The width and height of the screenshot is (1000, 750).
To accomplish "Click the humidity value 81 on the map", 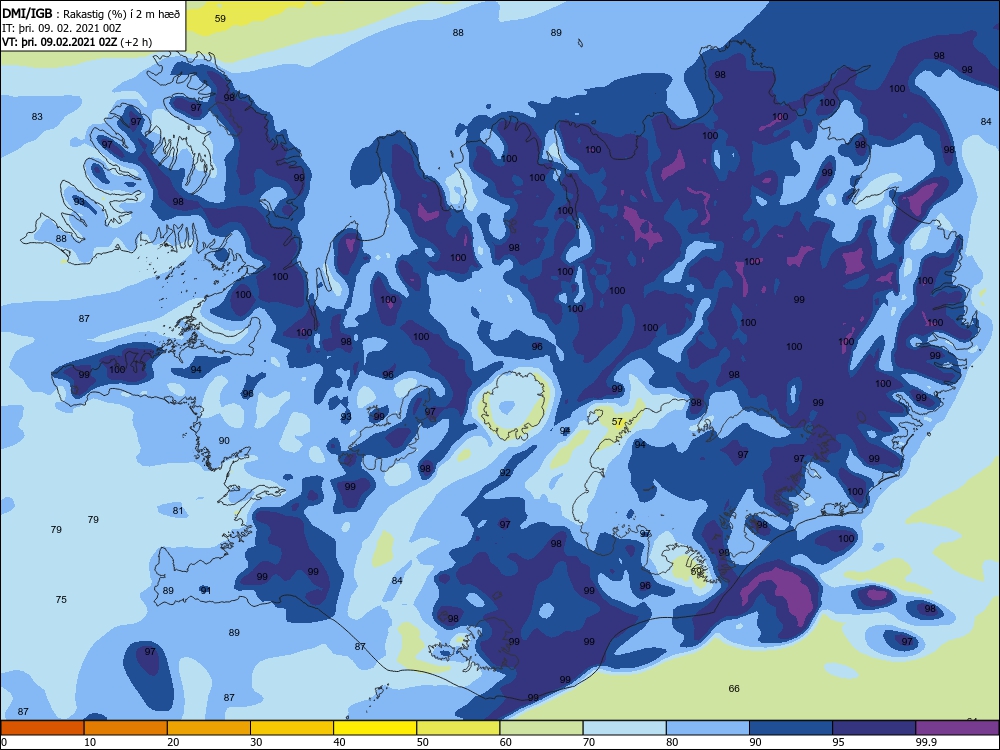I will [x=178, y=510].
